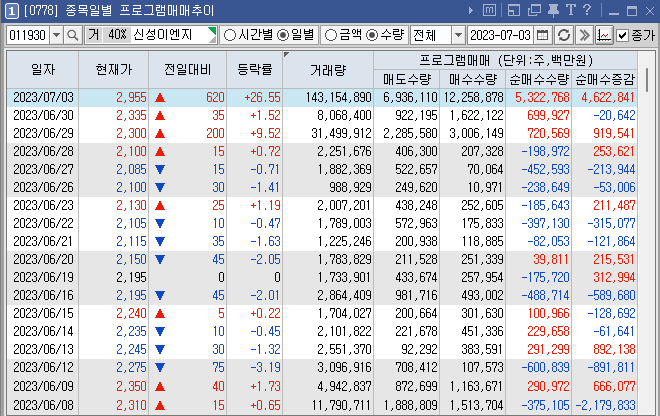This screenshot has width=660, height=416.
Task: Select the row dated 2023/06/30
Action: pos(322,115)
